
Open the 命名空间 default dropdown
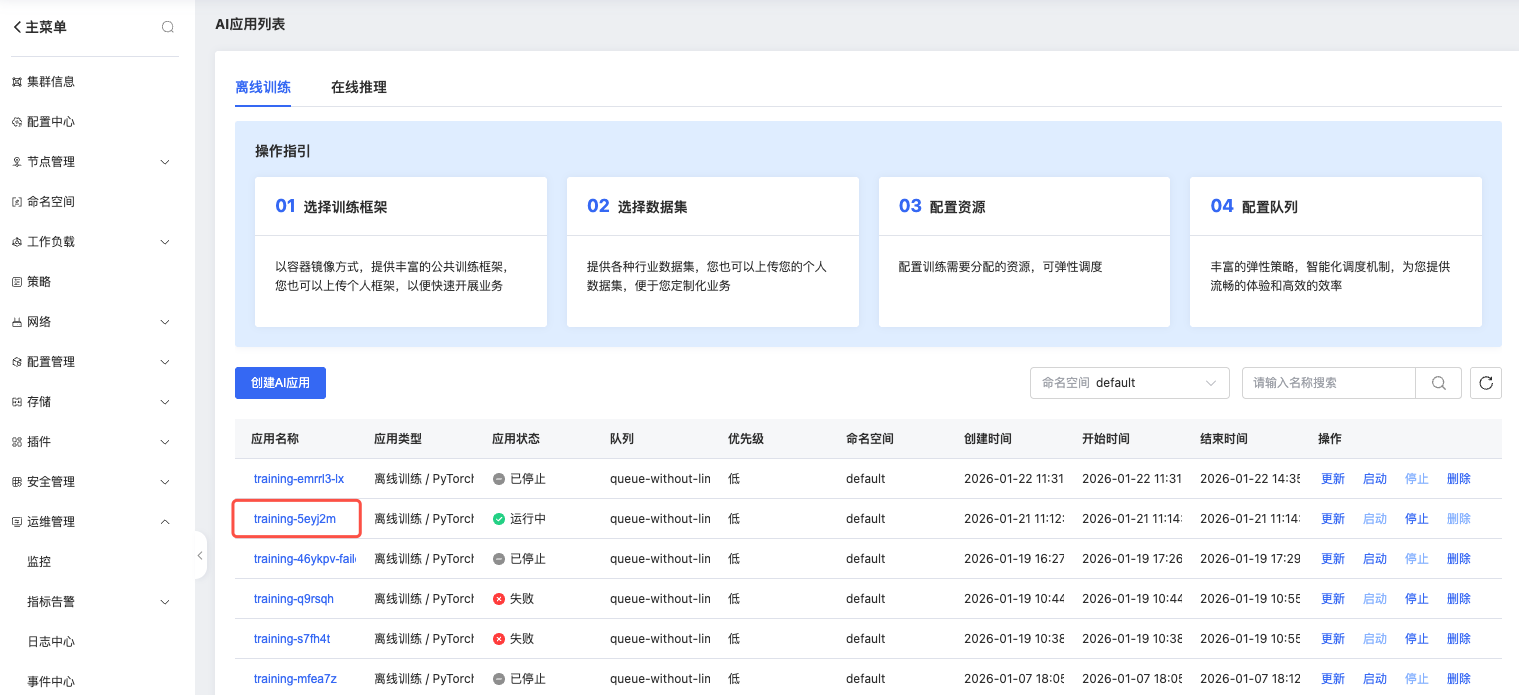(1129, 383)
